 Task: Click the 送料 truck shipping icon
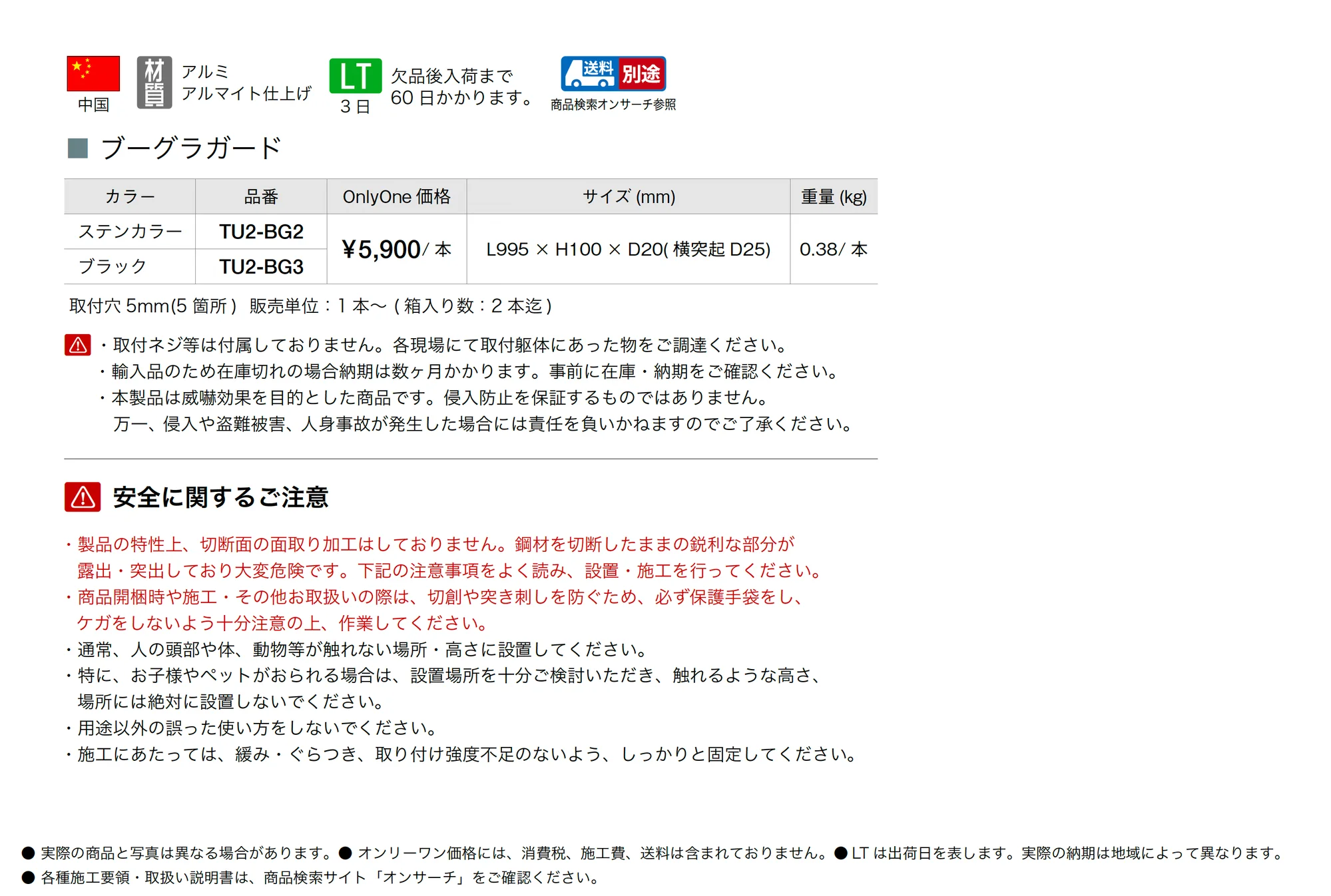pyautogui.click(x=589, y=73)
